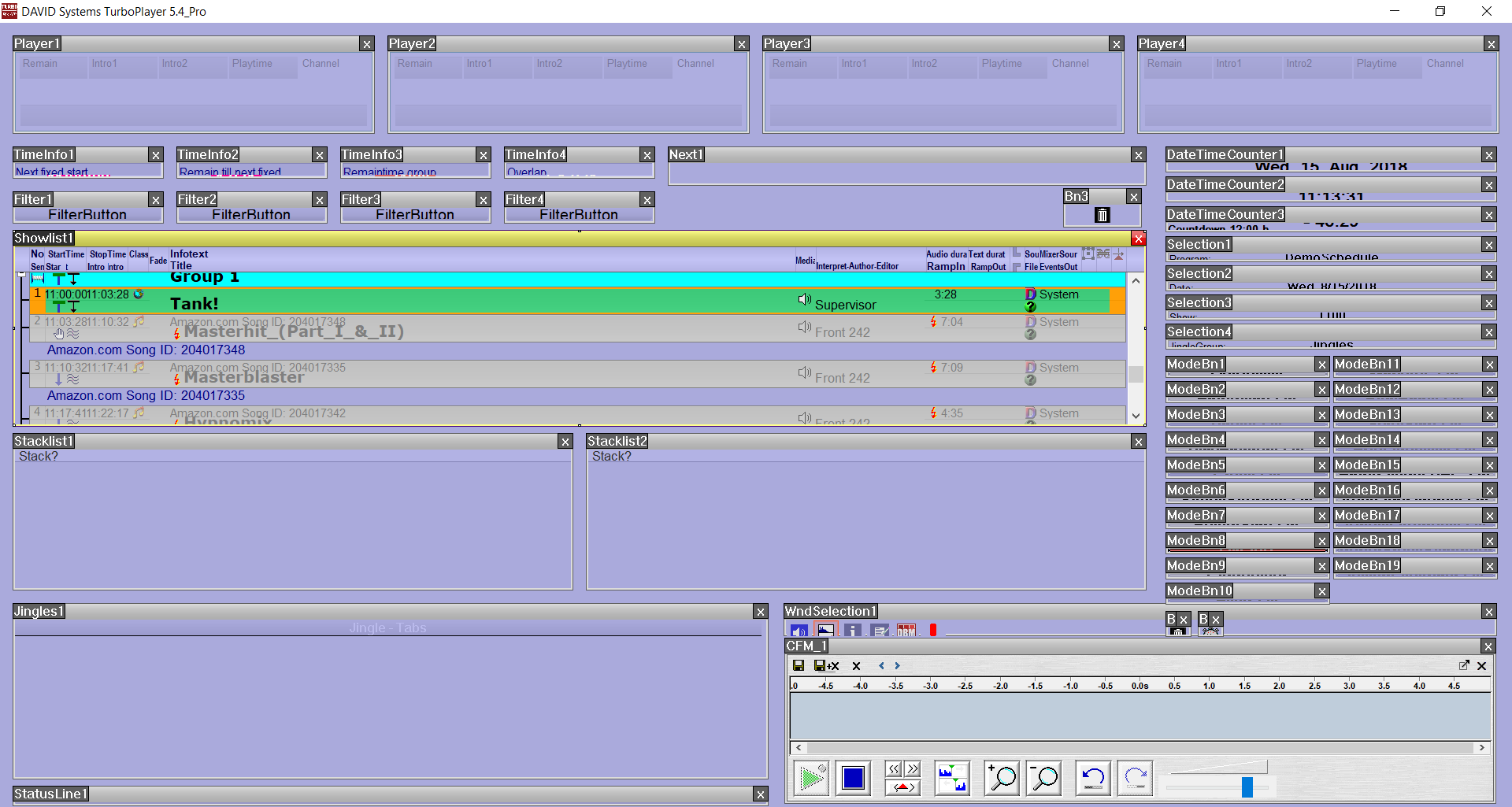Click the pop-out window icon in CFM_1
This screenshot has width=1512, height=807.
pos(1464,666)
